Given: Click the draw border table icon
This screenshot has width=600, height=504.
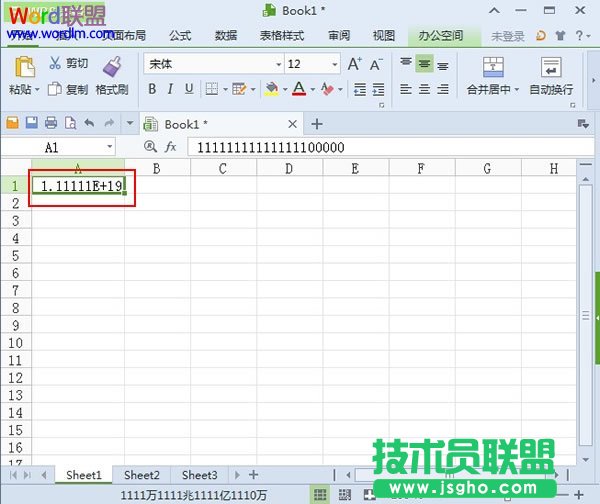Looking at the screenshot, I should pyautogui.click(x=239, y=89).
